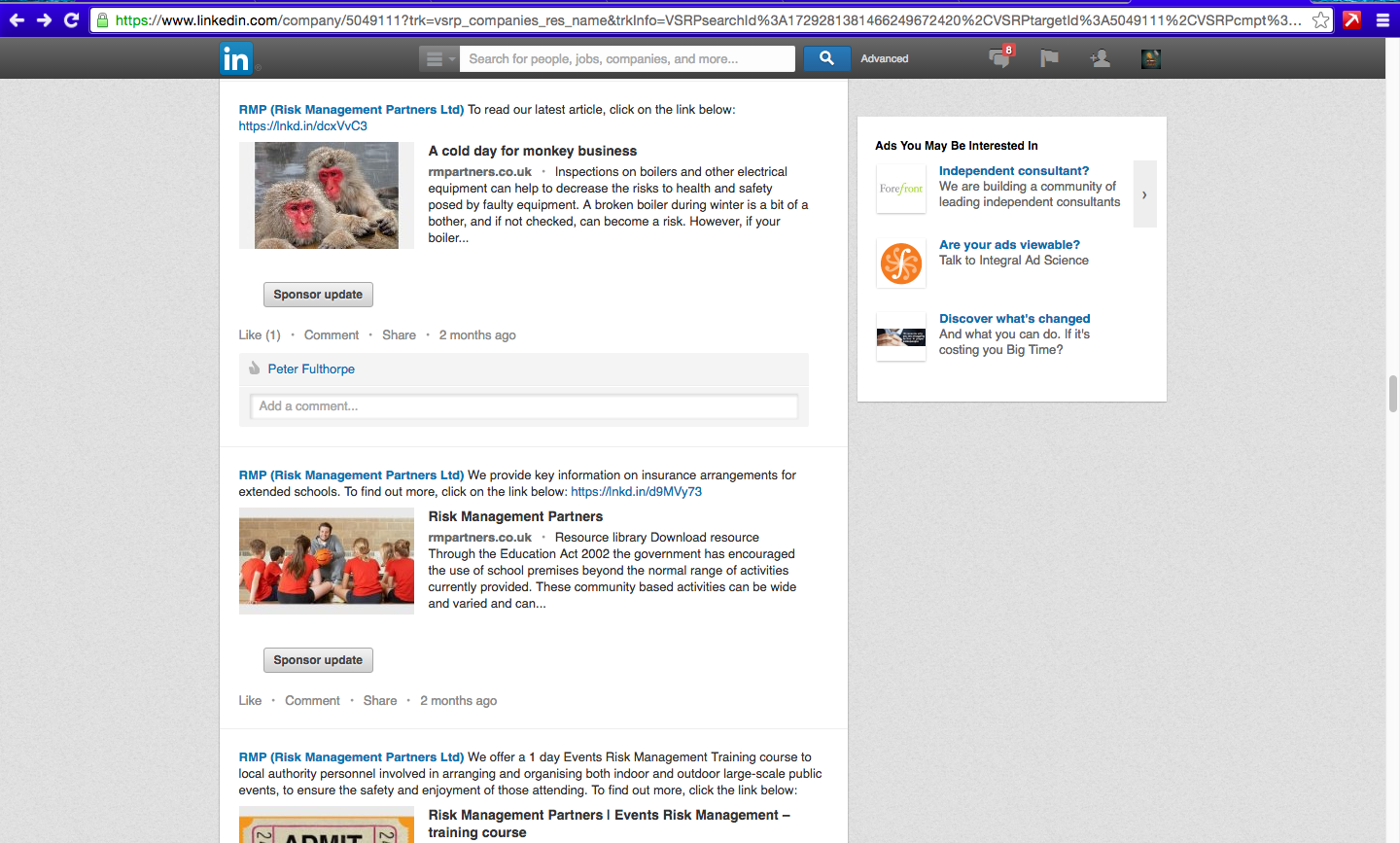The image size is (1400, 843).
Task: Open Peter Fulthorpe's profile
Action: pyautogui.click(x=311, y=369)
